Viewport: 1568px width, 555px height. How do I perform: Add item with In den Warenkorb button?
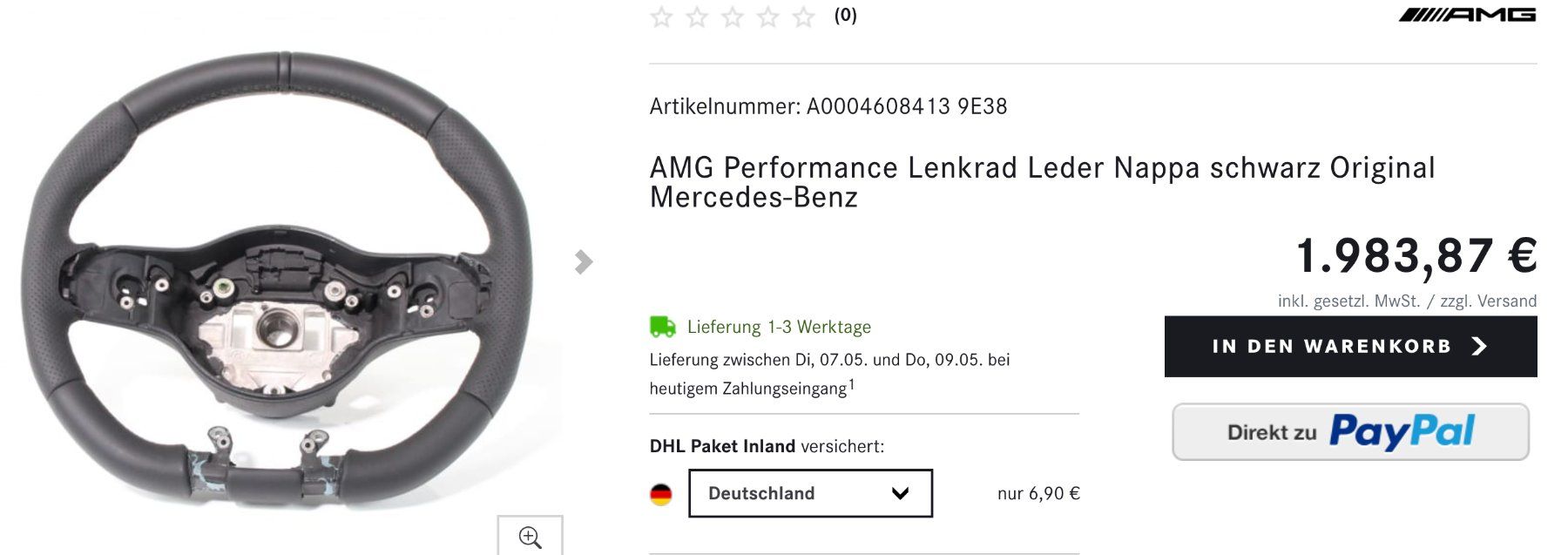1350,347
